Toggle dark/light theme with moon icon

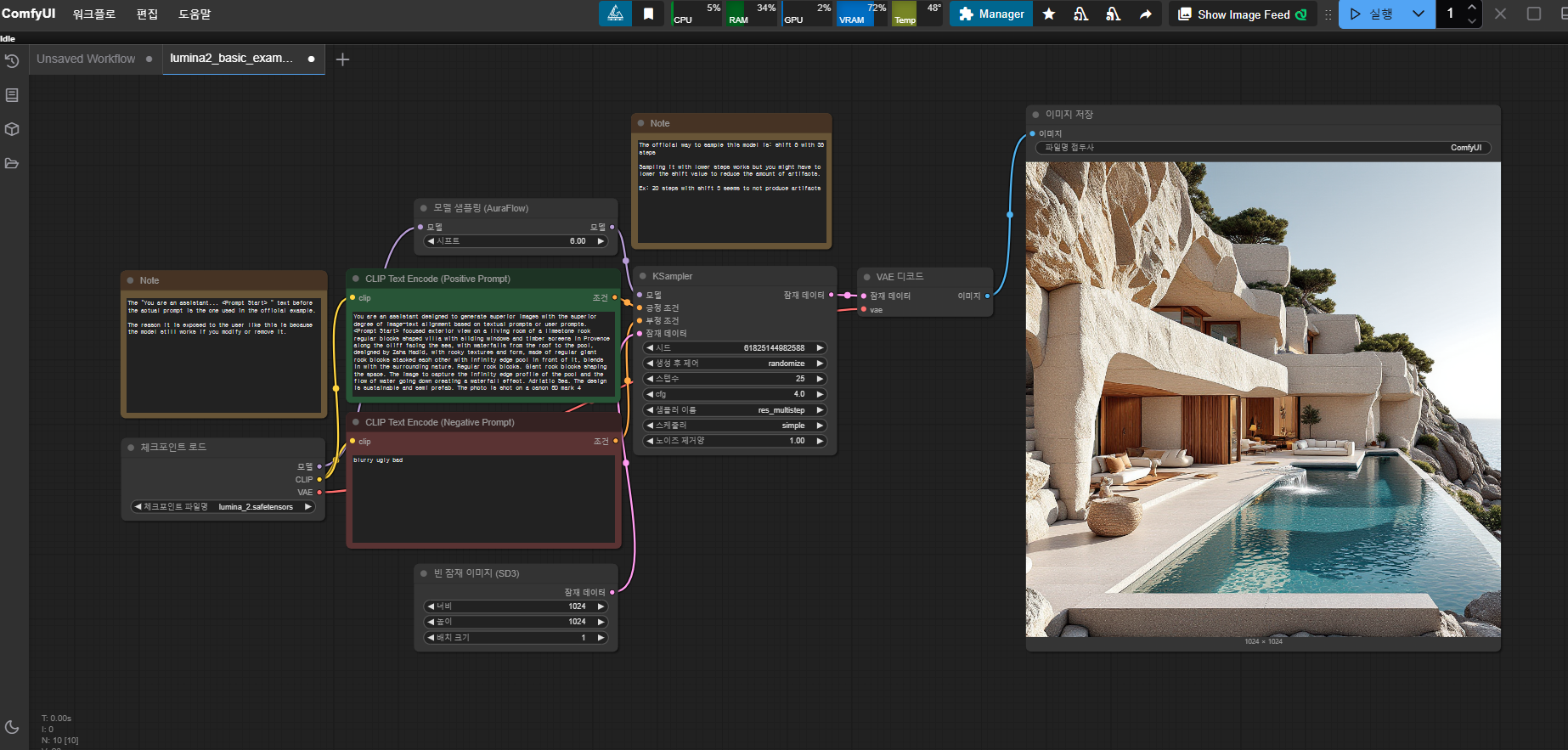(12, 727)
